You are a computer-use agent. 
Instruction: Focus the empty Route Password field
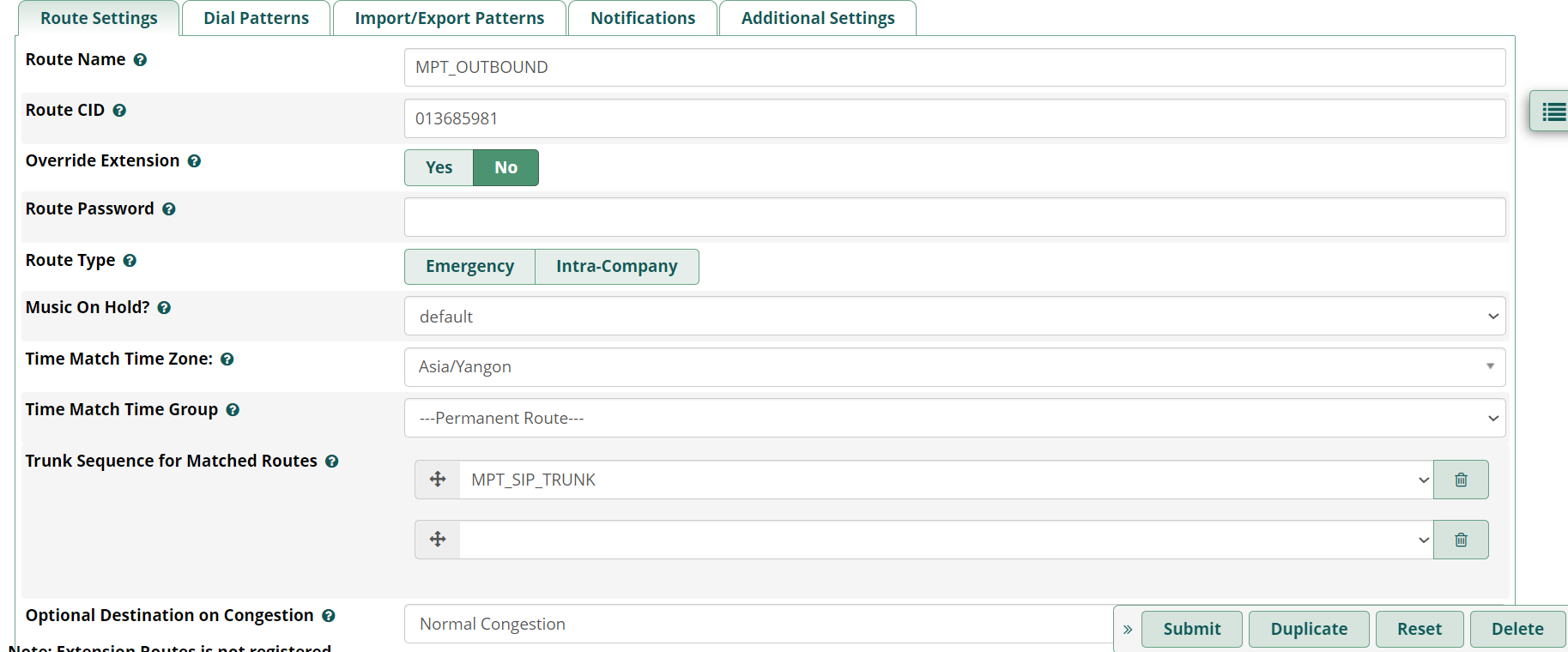pos(954,217)
